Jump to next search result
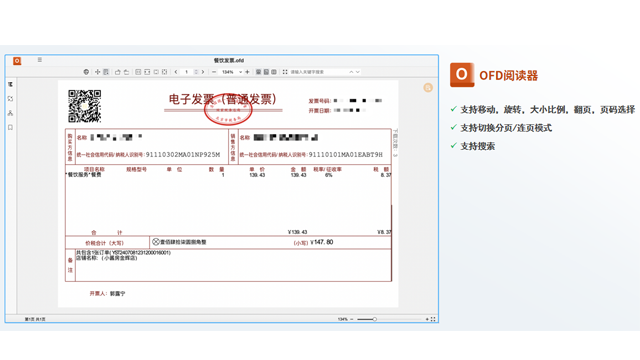 [358, 72]
